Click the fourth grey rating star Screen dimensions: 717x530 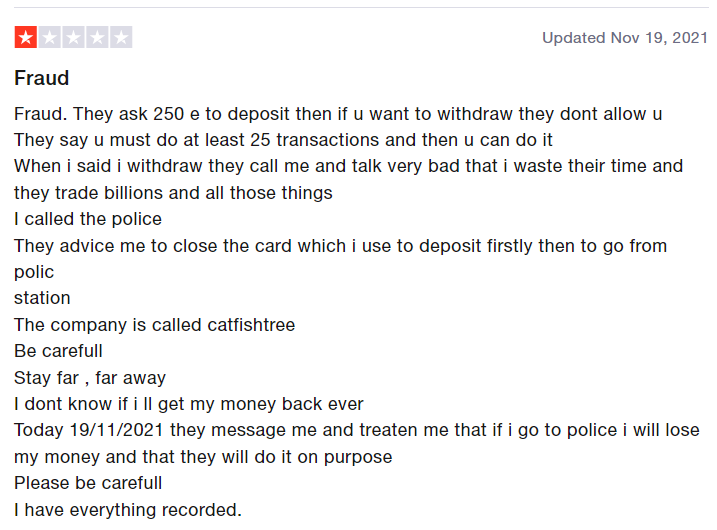97,38
